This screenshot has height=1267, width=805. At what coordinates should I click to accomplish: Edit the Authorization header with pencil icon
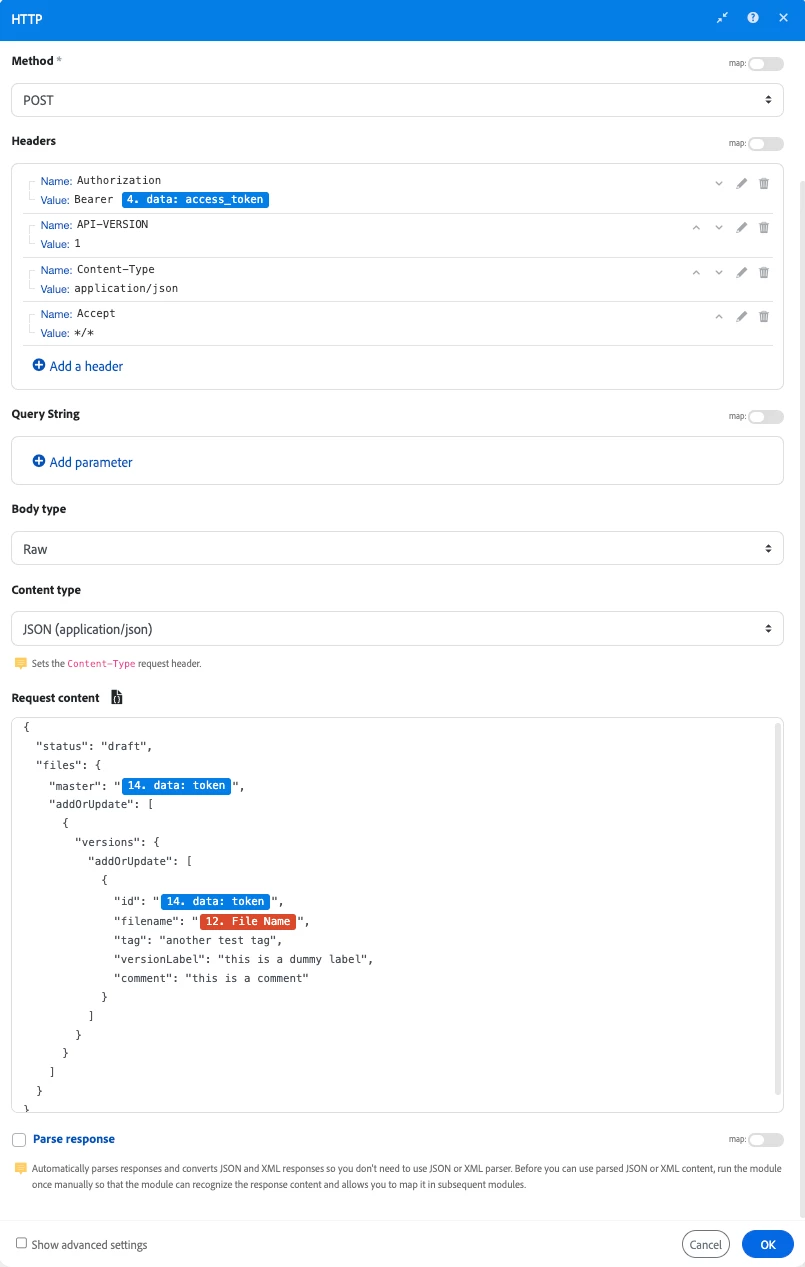(x=741, y=183)
